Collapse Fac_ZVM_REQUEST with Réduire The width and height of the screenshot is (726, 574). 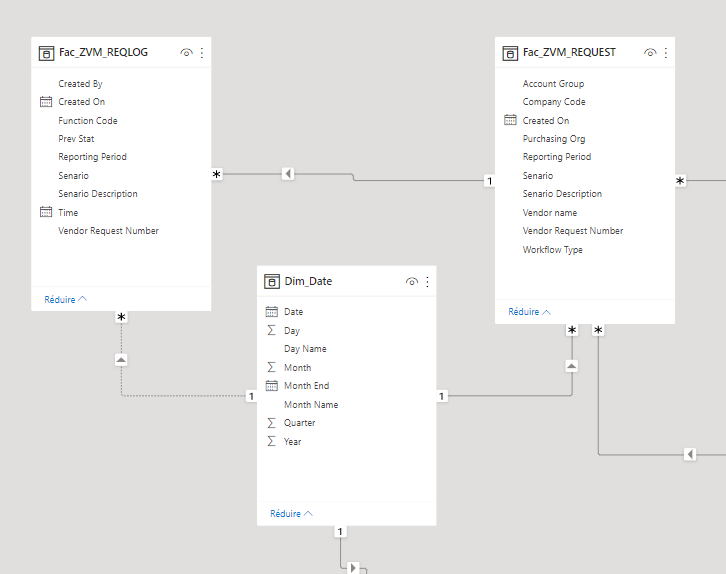(x=529, y=312)
